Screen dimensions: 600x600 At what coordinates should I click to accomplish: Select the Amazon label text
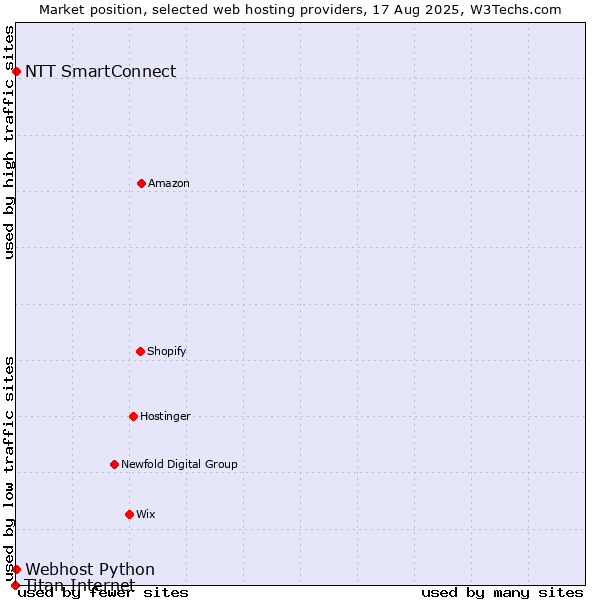[169, 183]
